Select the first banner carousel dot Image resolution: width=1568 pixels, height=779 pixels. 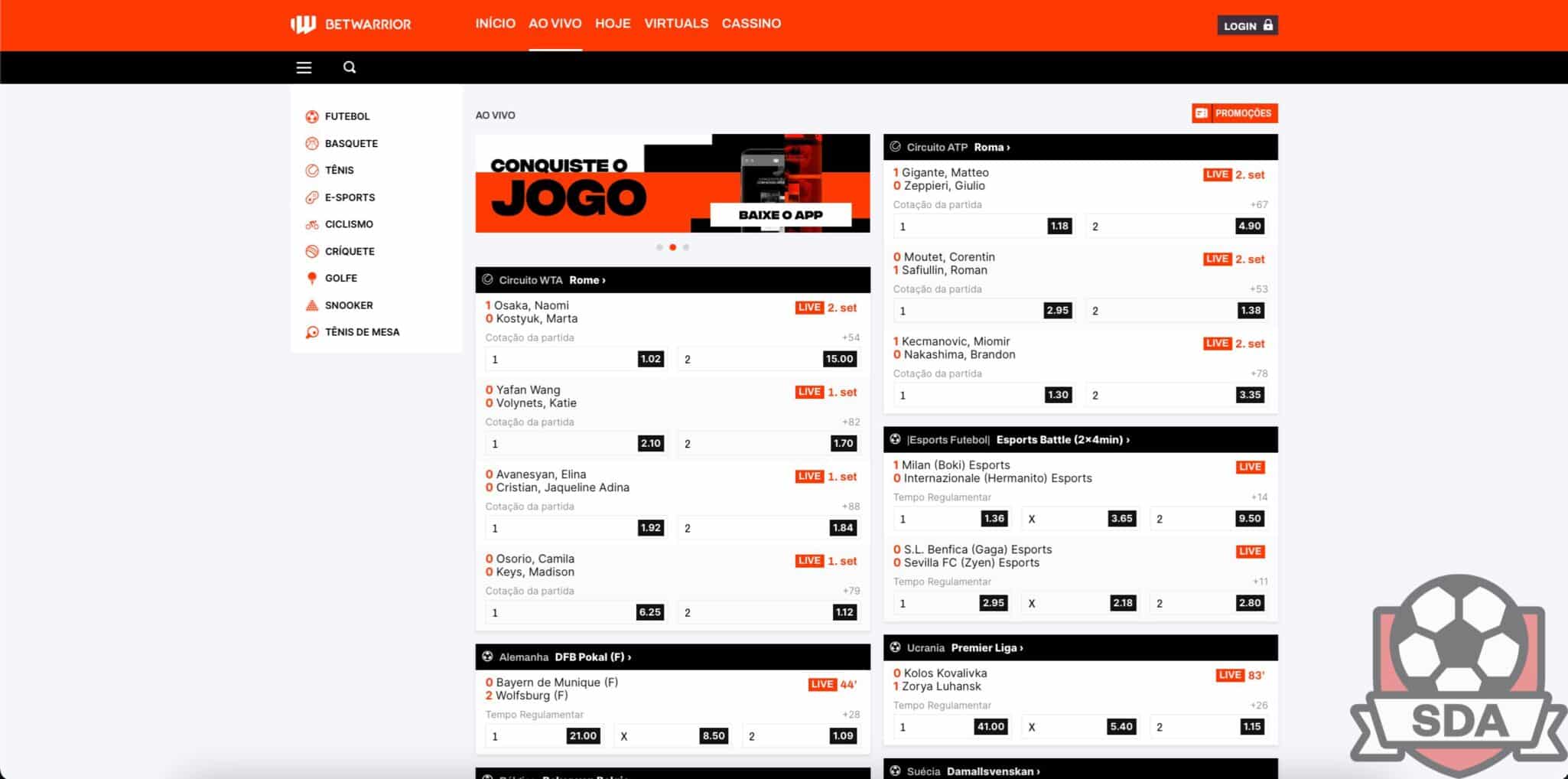pyautogui.click(x=659, y=247)
